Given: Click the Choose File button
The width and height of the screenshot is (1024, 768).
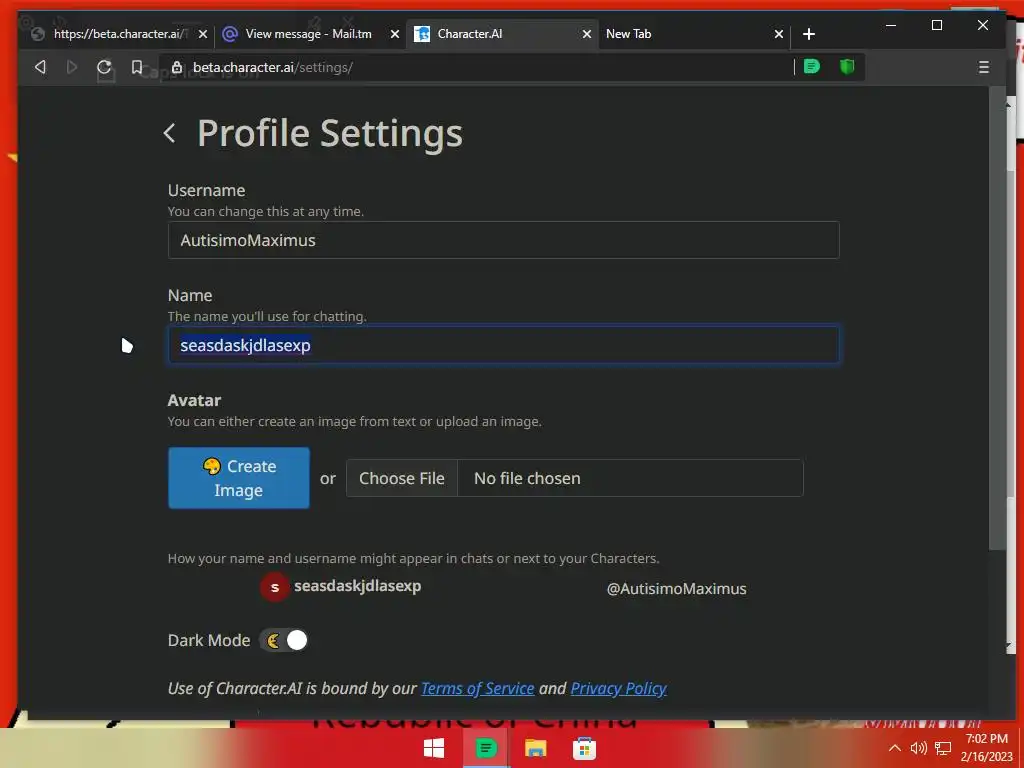Looking at the screenshot, I should 402,478.
